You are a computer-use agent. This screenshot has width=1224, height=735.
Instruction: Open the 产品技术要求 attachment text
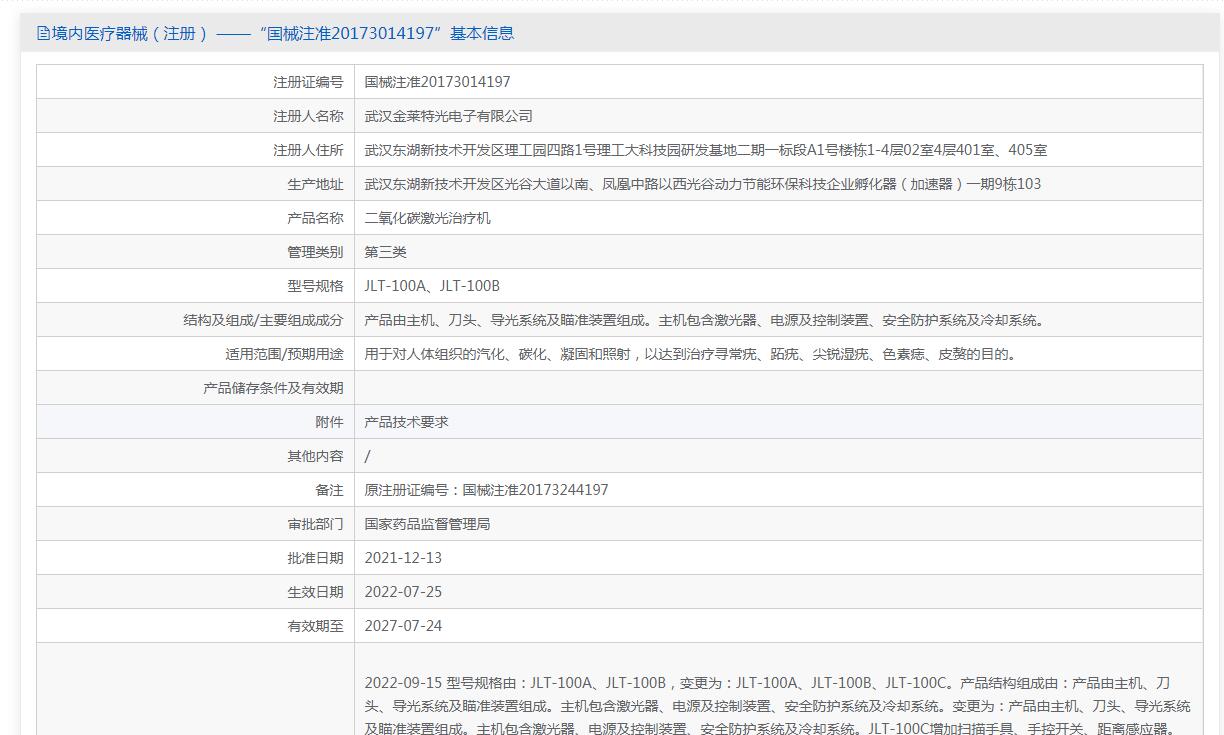click(406, 422)
